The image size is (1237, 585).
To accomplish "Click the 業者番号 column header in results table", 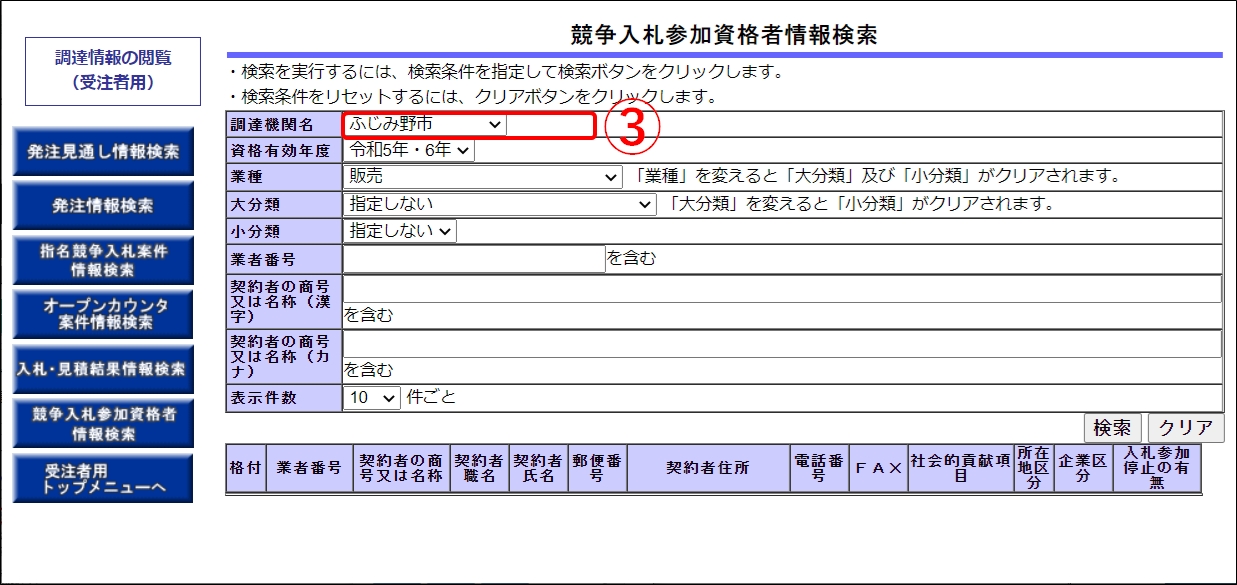I will (309, 468).
